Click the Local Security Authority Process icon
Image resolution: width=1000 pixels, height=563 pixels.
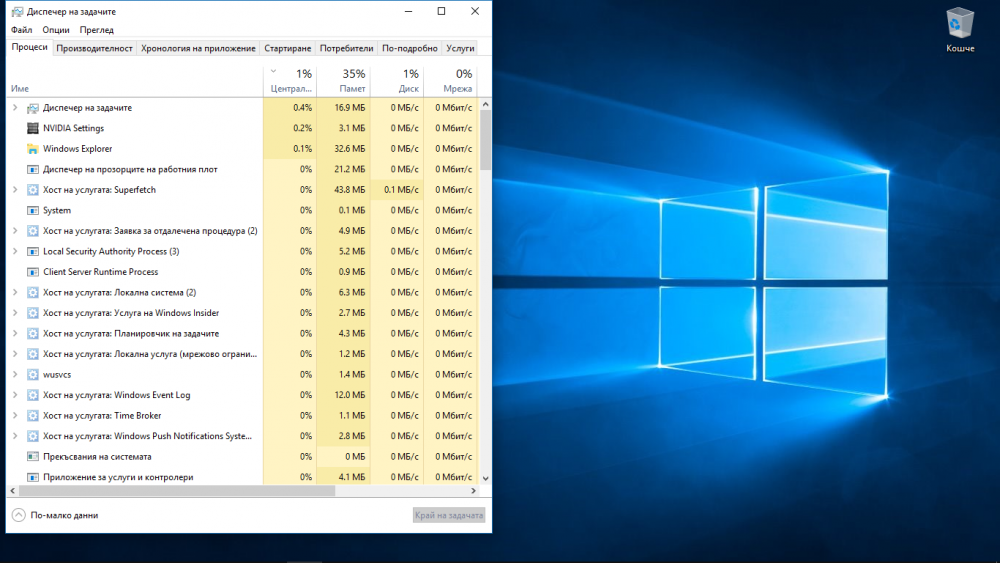(33, 252)
